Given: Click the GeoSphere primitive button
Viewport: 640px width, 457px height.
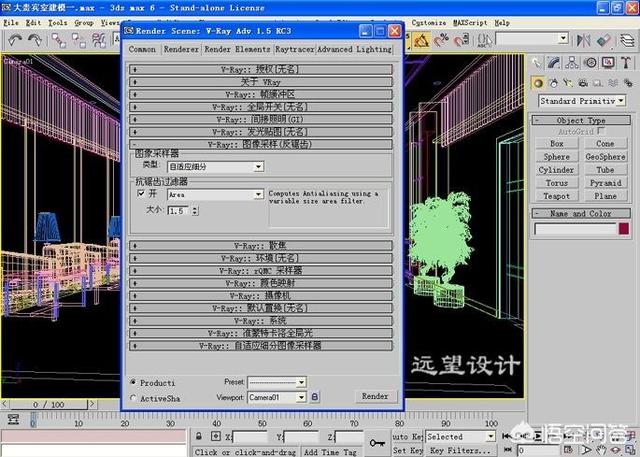Looking at the screenshot, I should tap(605, 157).
